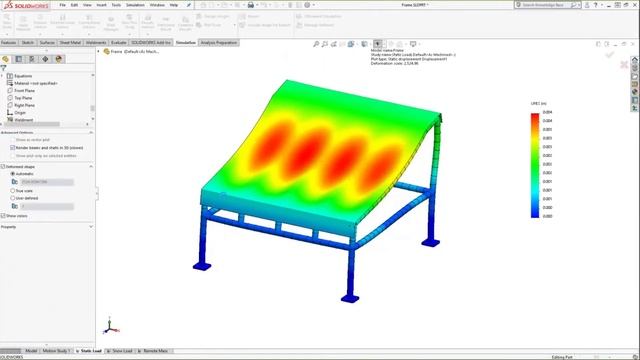
Task: Toggle the Show colors checkbox
Action: pyautogui.click(x=3, y=216)
